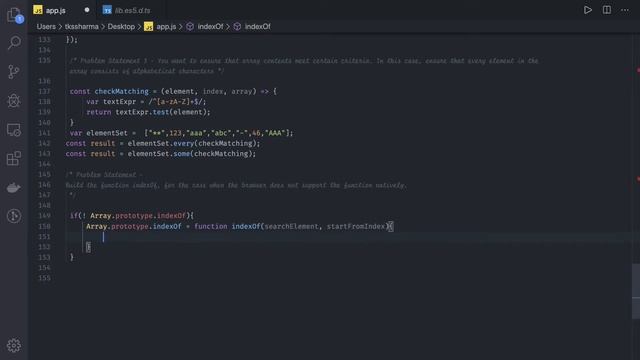Open More Actions ellipsis menu
Screen dimensions: 640x360
(x=625, y=10)
